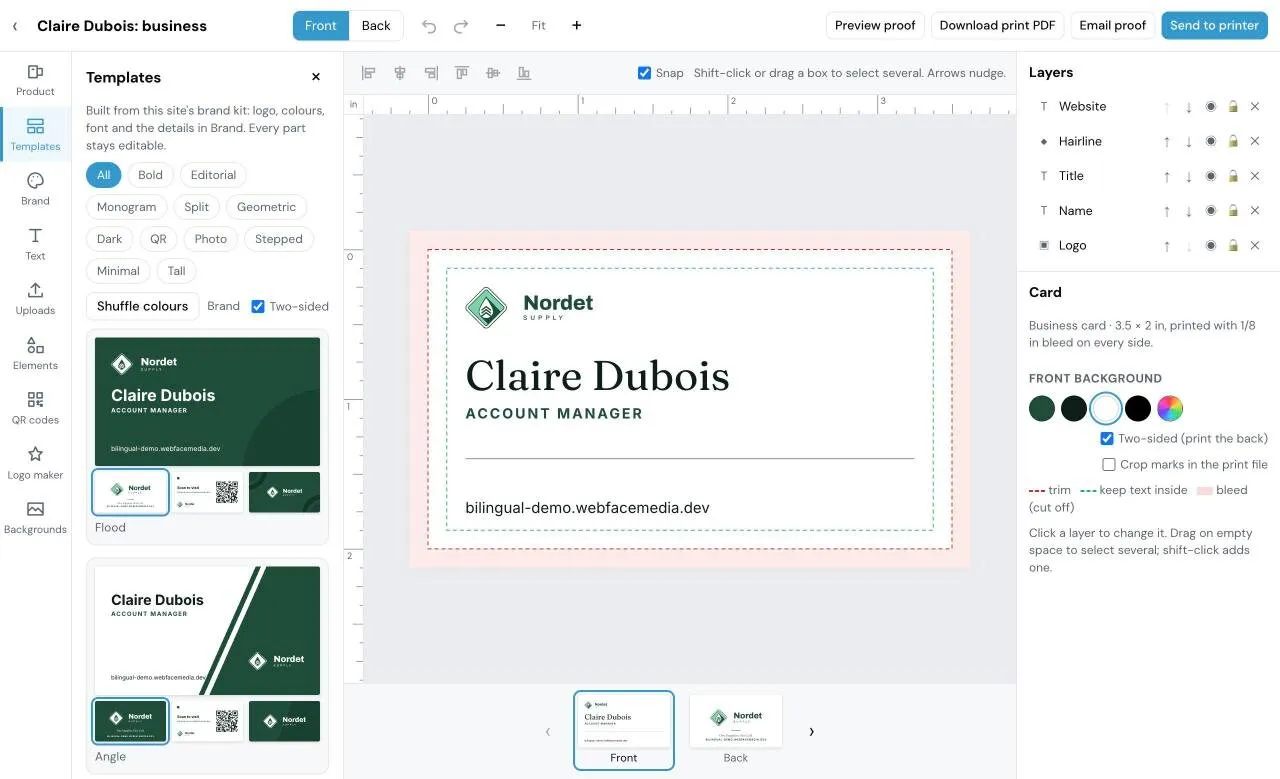This screenshot has height=779, width=1280.
Task: Move the Title layer down
Action: [1189, 176]
